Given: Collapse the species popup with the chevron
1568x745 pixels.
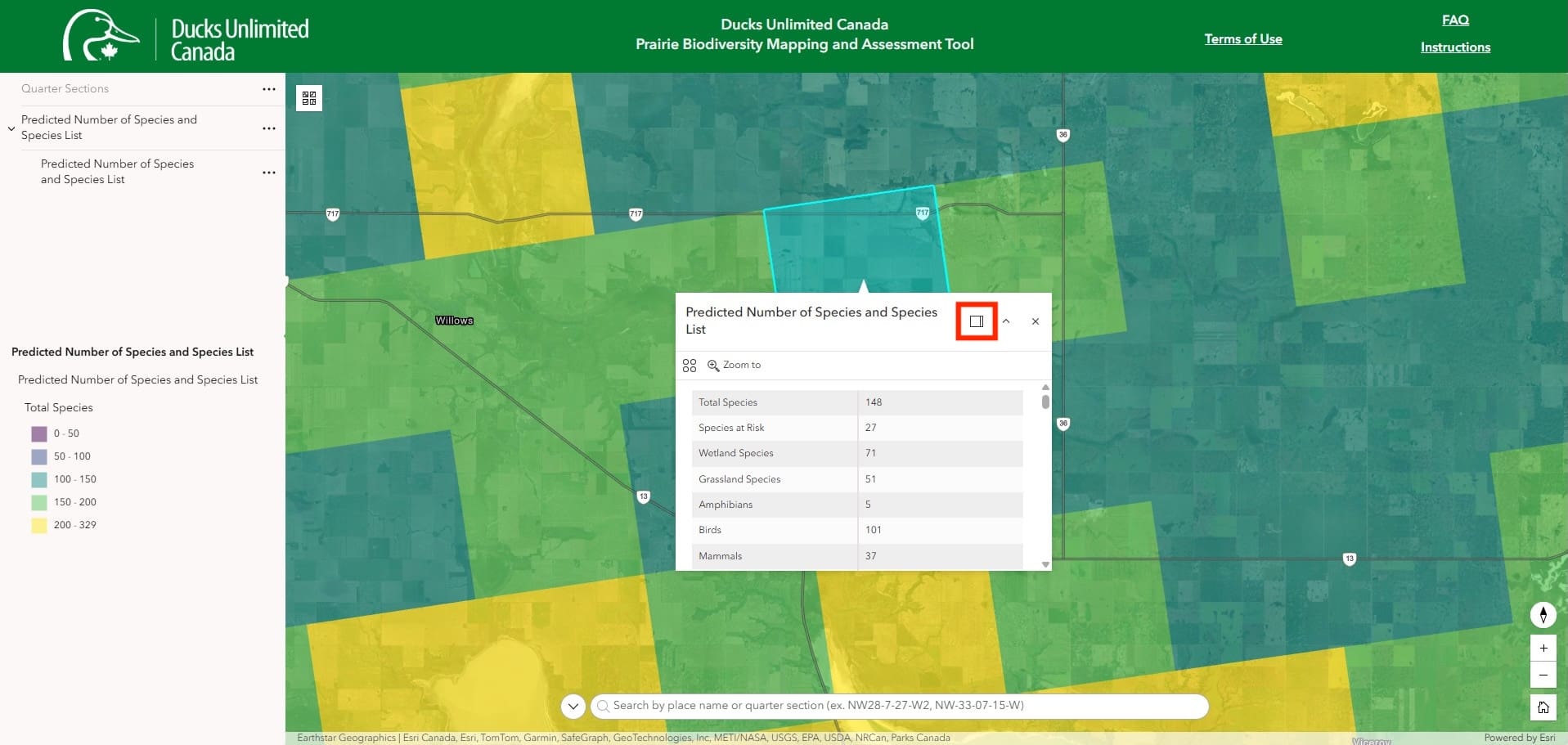Looking at the screenshot, I should [x=1006, y=321].
